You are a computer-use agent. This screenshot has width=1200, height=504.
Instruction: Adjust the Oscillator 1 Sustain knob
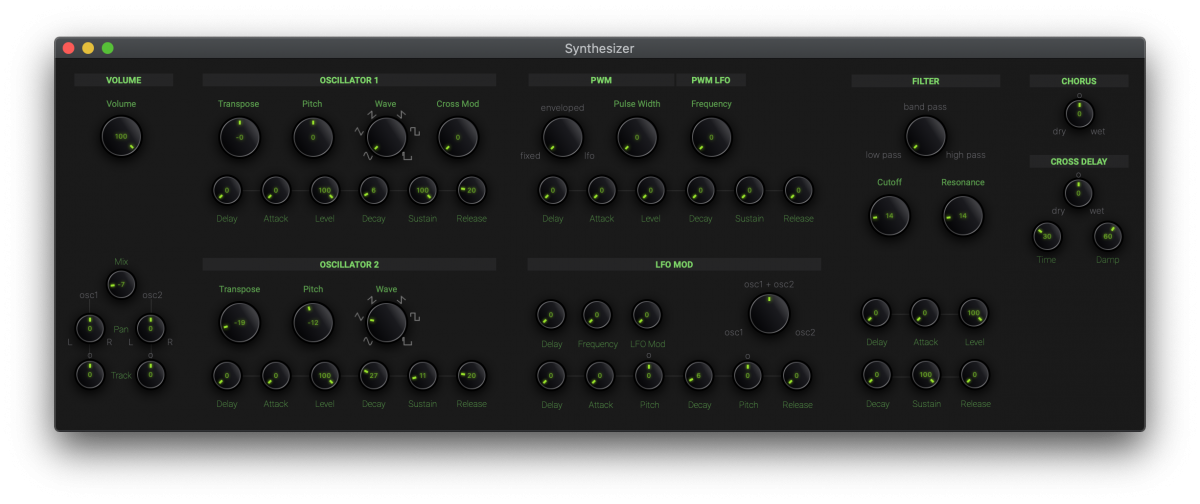pos(423,190)
